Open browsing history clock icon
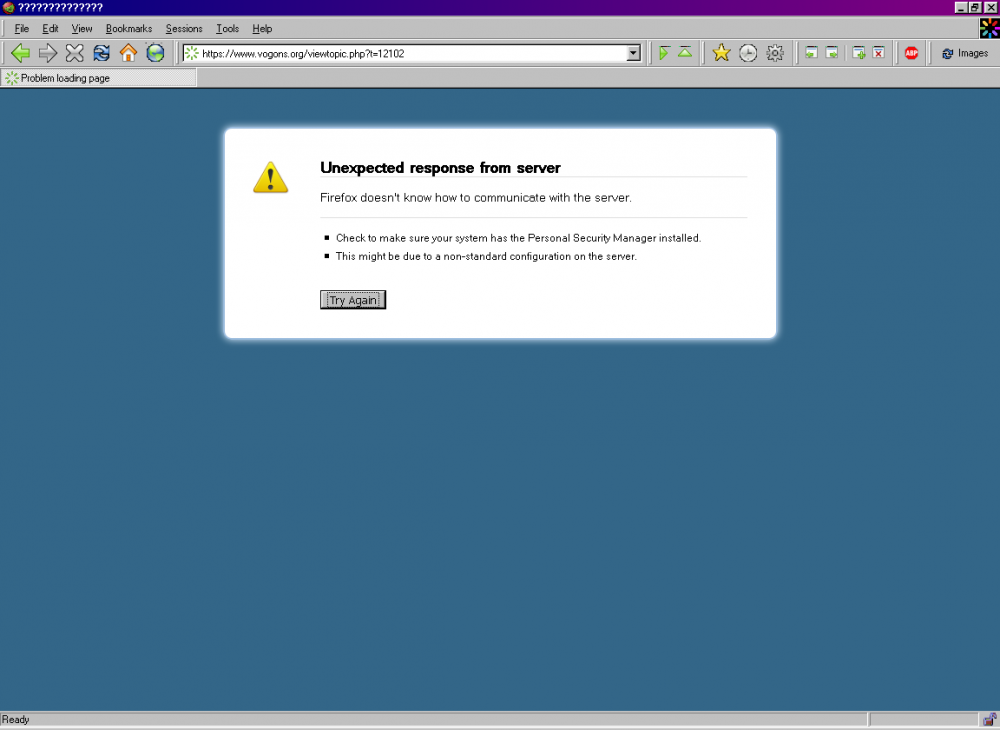Image resolution: width=1000 pixels, height=730 pixels. (x=748, y=53)
